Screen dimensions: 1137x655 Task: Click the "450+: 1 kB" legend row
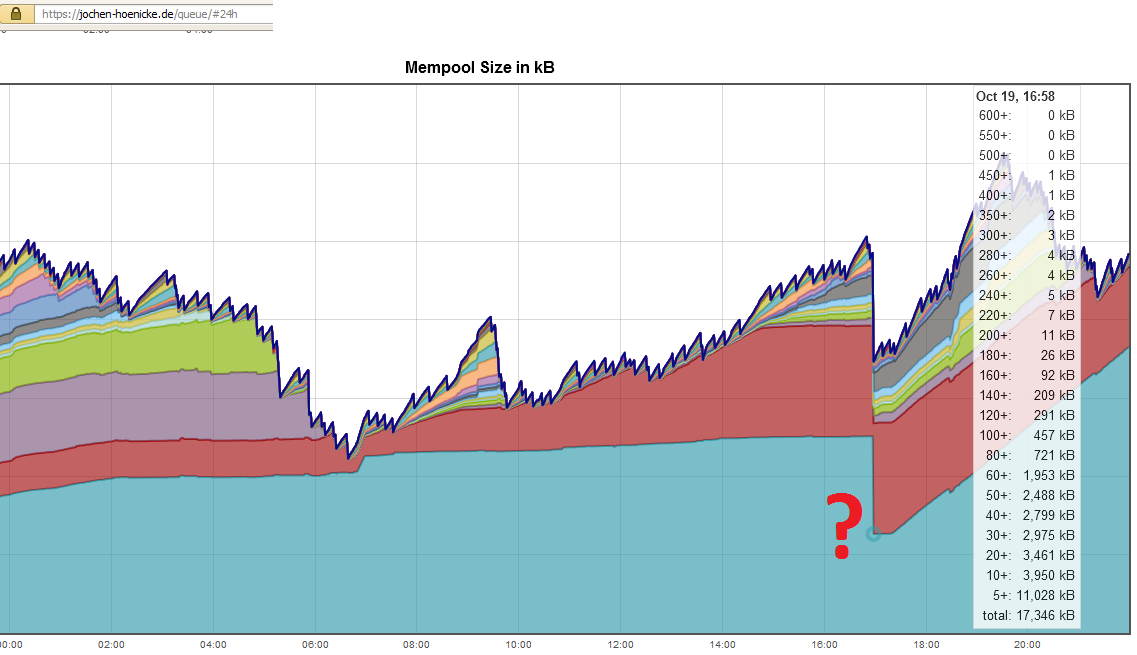point(1026,176)
